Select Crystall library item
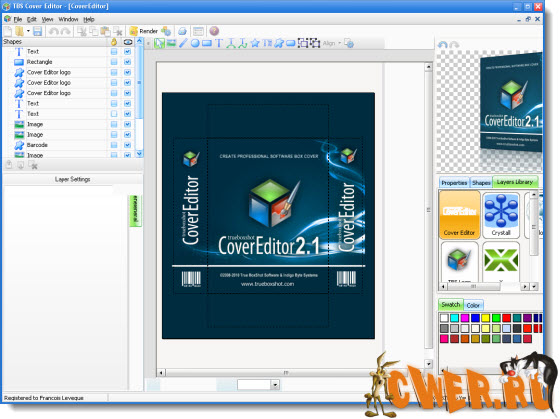560x419 pixels. [x=501, y=215]
